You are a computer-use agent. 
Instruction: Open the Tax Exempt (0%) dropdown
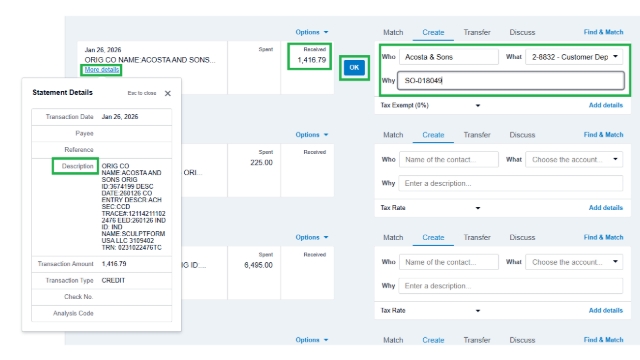click(430, 105)
